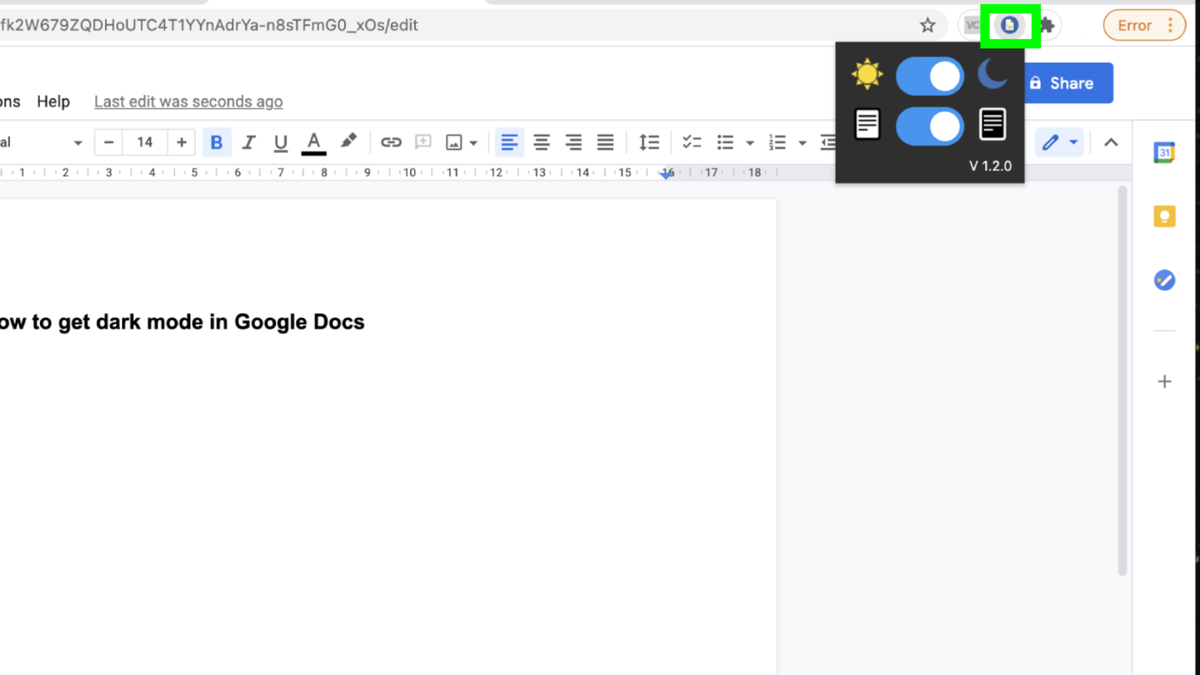The image size is (1200, 675).
Task: Add a comment via the comment icon
Action: (422, 142)
